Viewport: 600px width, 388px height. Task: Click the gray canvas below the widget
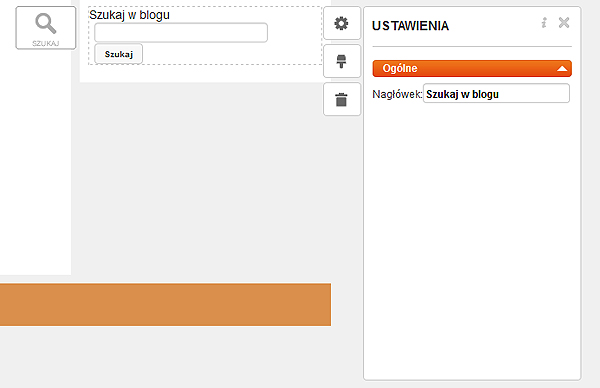(199, 180)
